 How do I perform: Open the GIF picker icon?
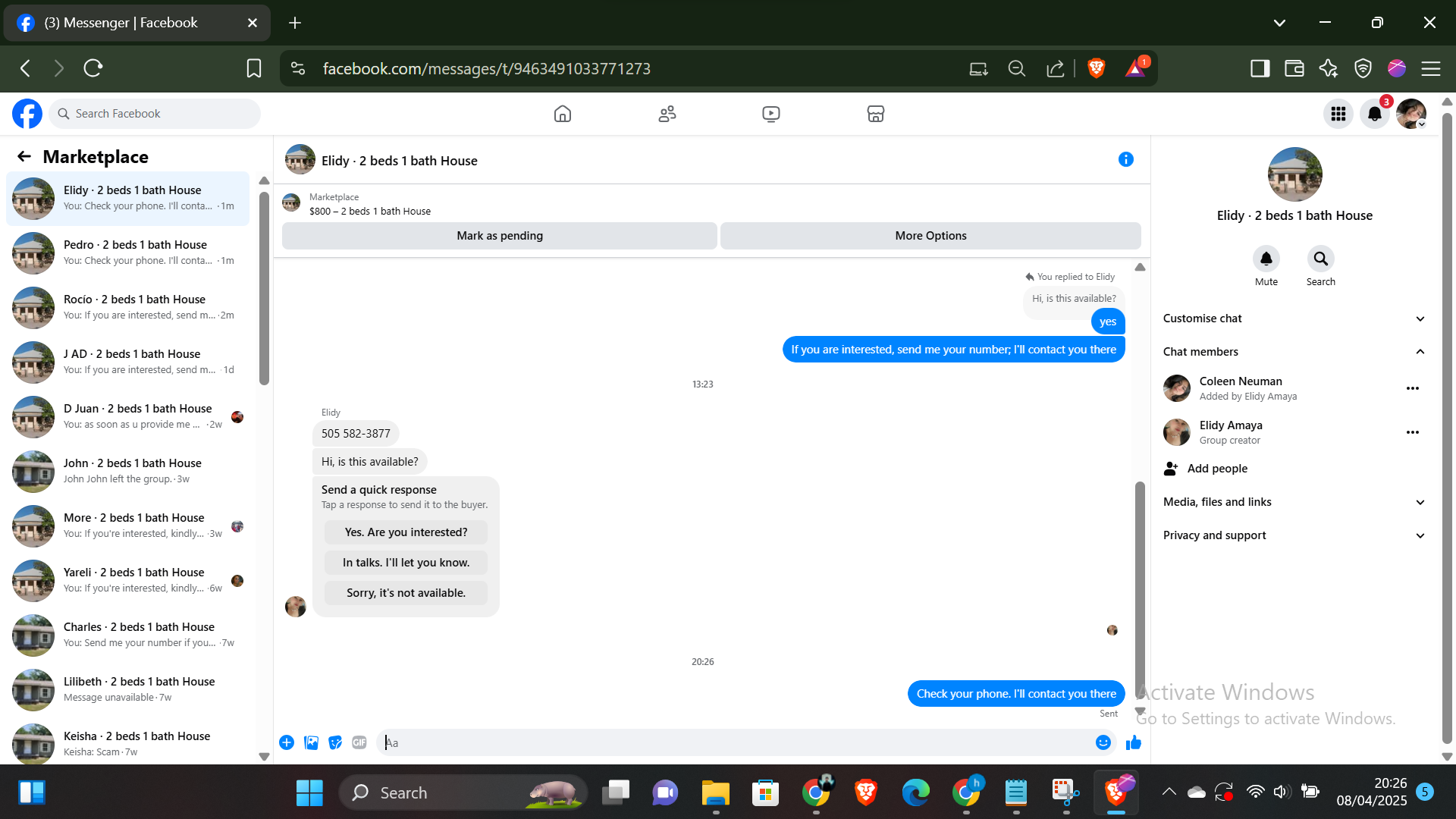[359, 742]
